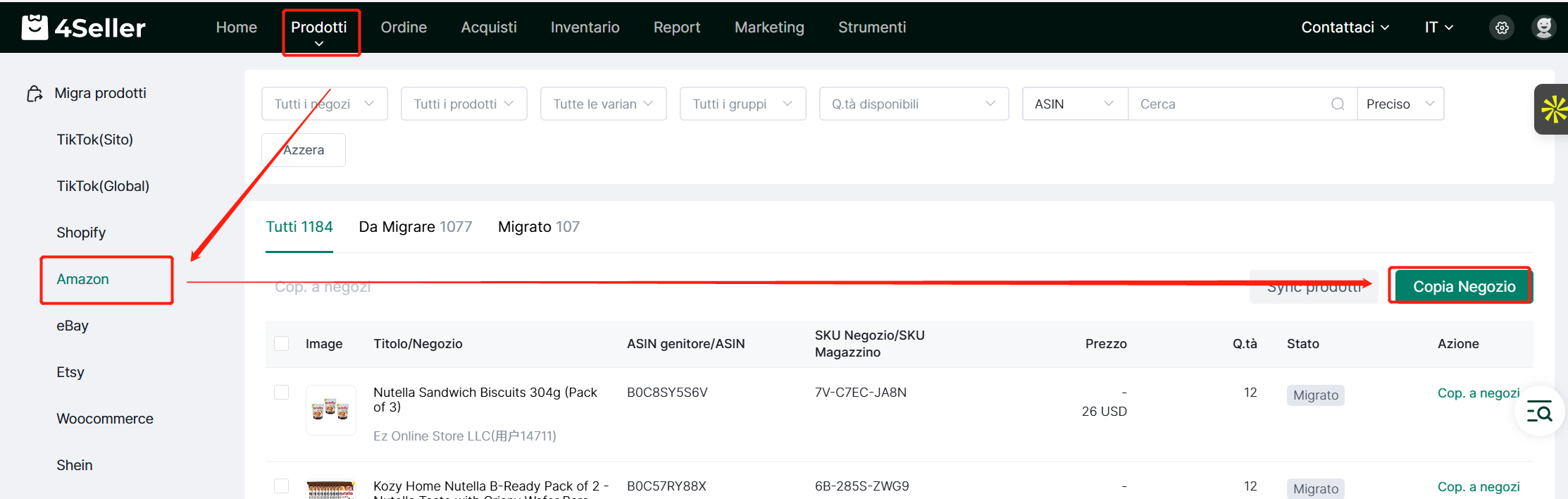Select the Nutella Sandwich Biscuits row checkbox
The height and width of the screenshot is (499, 1568).
point(282,392)
